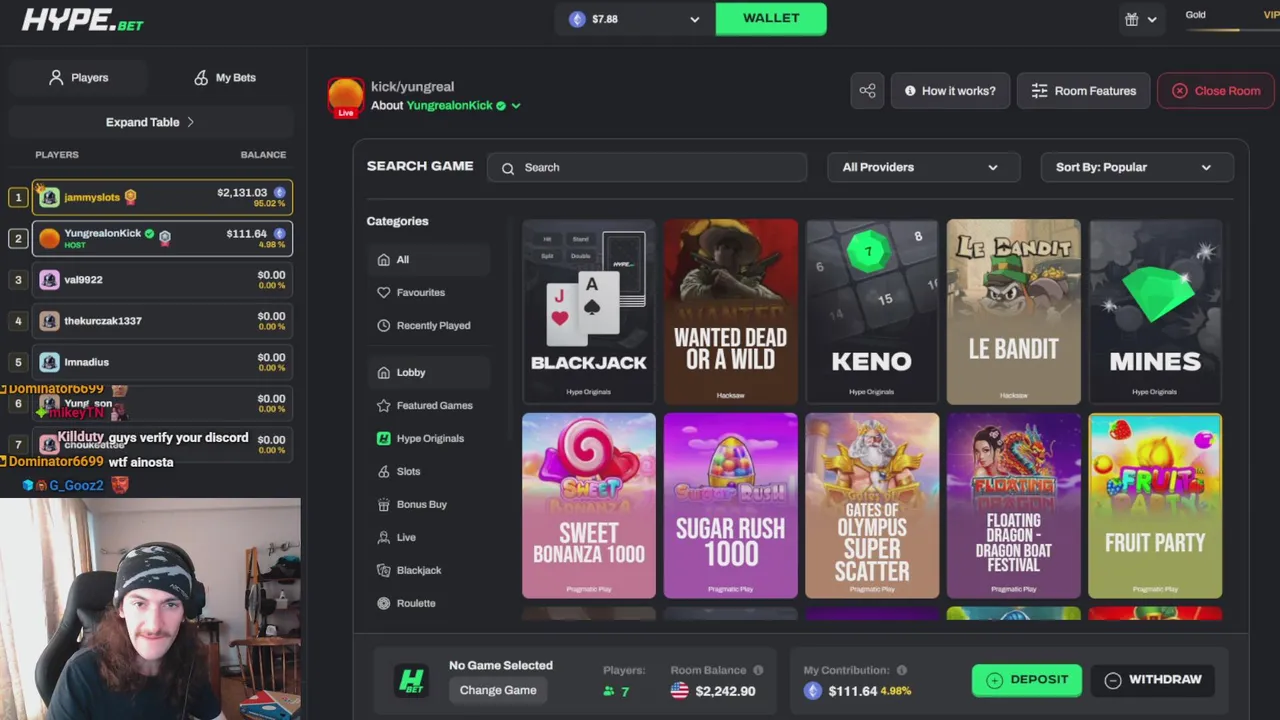Image resolution: width=1280 pixels, height=720 pixels.
Task: Open the Blackjack game tile
Action: (589, 312)
